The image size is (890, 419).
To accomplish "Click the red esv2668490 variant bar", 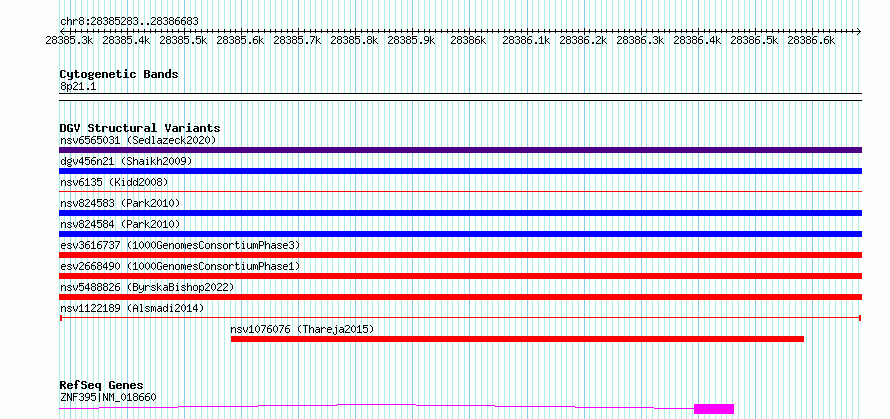I will [x=460, y=276].
